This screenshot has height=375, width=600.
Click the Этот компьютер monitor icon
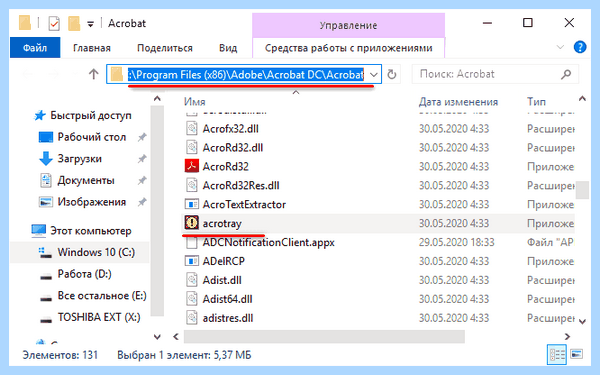tap(39, 230)
